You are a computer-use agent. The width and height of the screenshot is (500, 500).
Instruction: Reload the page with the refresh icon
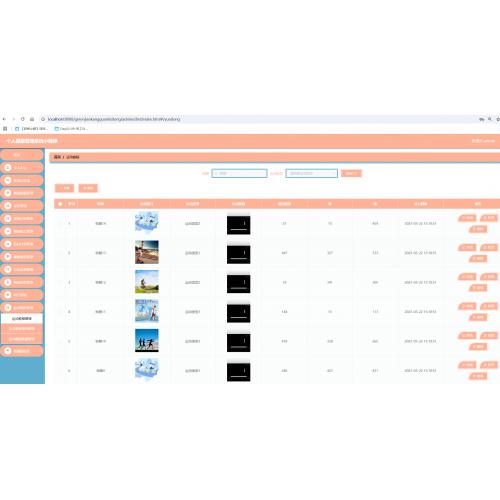coord(22,119)
